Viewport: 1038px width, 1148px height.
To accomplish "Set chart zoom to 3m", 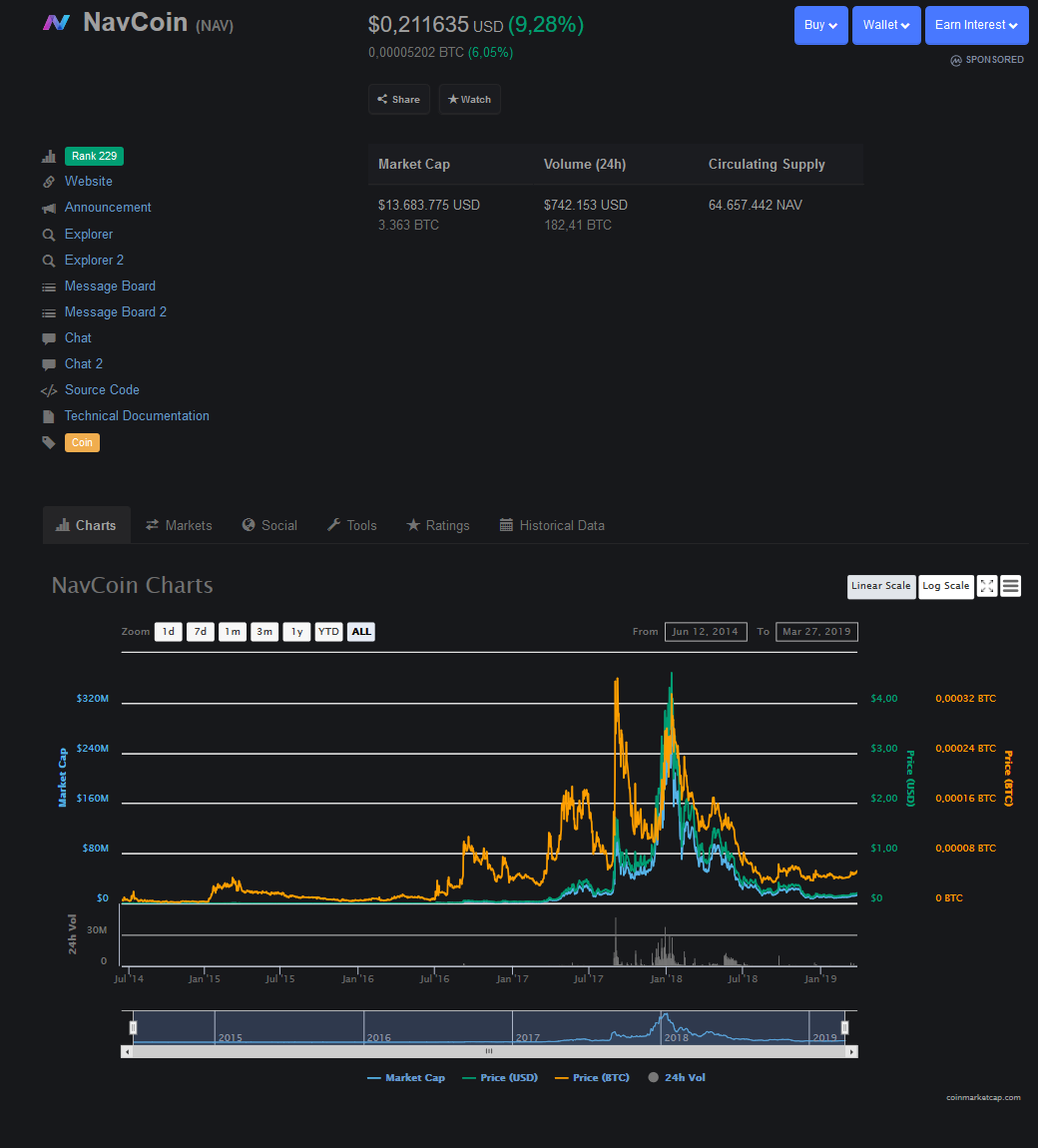I will click(x=265, y=632).
